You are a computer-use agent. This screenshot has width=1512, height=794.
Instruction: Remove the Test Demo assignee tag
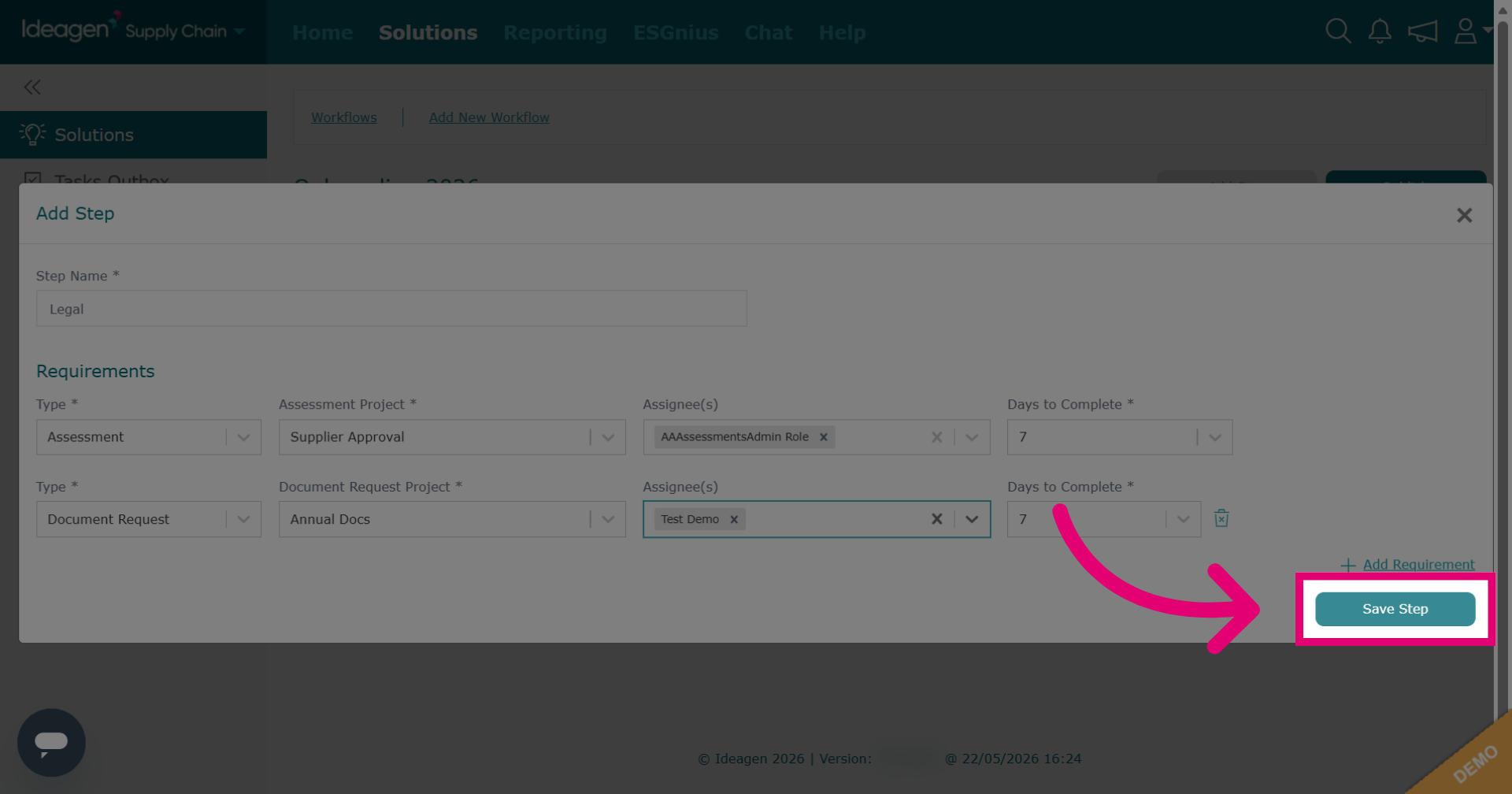[x=734, y=520]
